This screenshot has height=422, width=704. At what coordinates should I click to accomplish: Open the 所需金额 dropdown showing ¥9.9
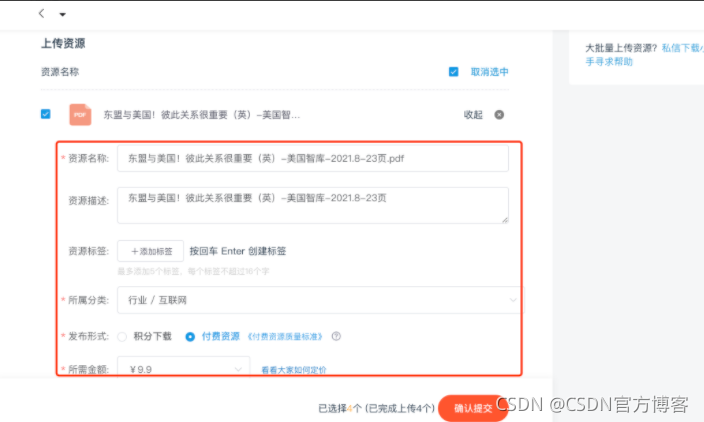tap(183, 367)
